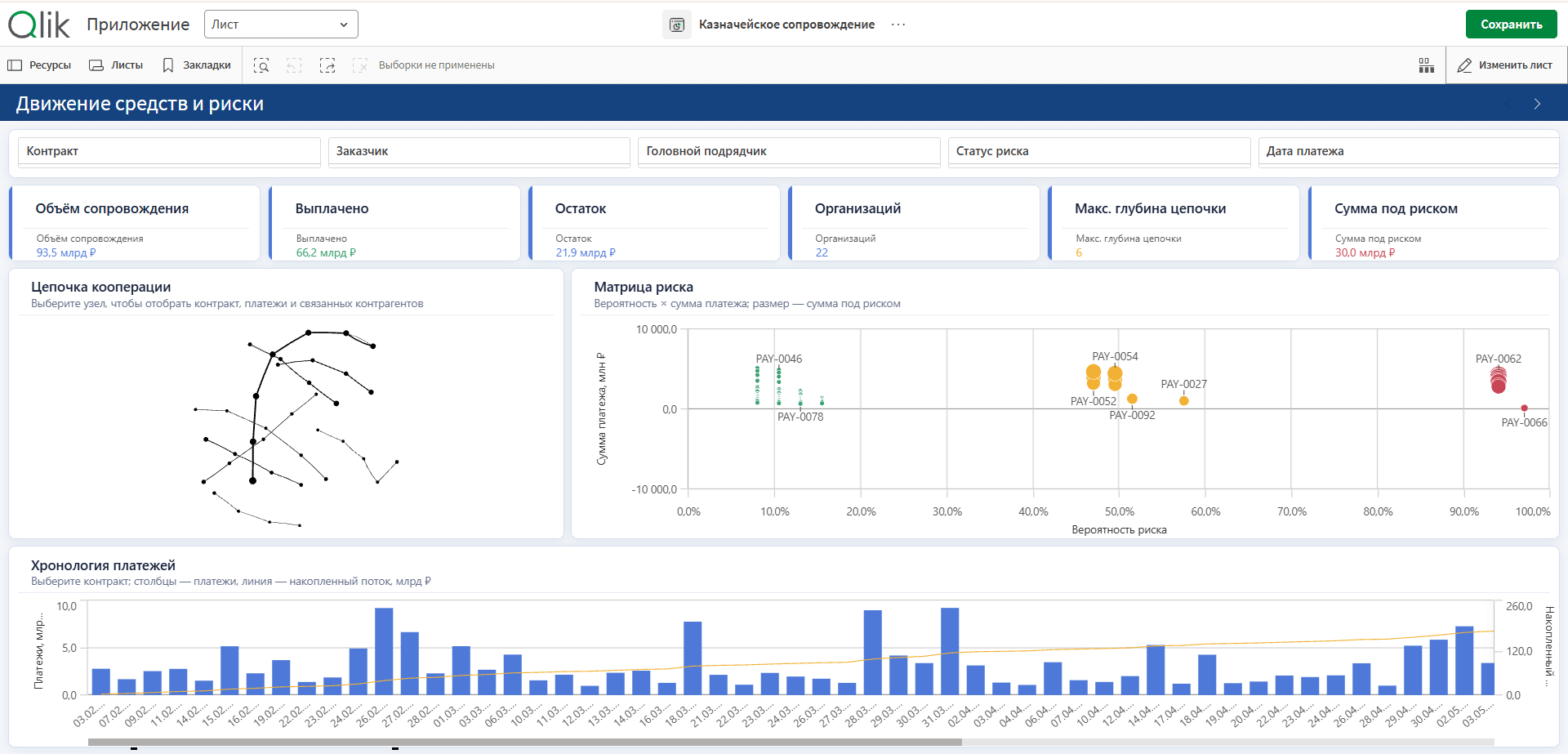Image resolution: width=1568 pixels, height=754 pixels.
Task: Click the step forward selections icon
Action: [327, 65]
